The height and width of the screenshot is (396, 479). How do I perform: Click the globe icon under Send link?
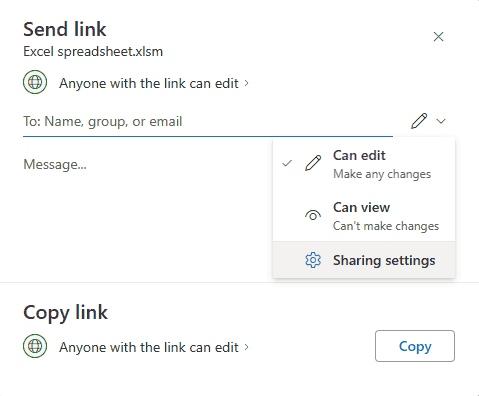[x=35, y=82]
